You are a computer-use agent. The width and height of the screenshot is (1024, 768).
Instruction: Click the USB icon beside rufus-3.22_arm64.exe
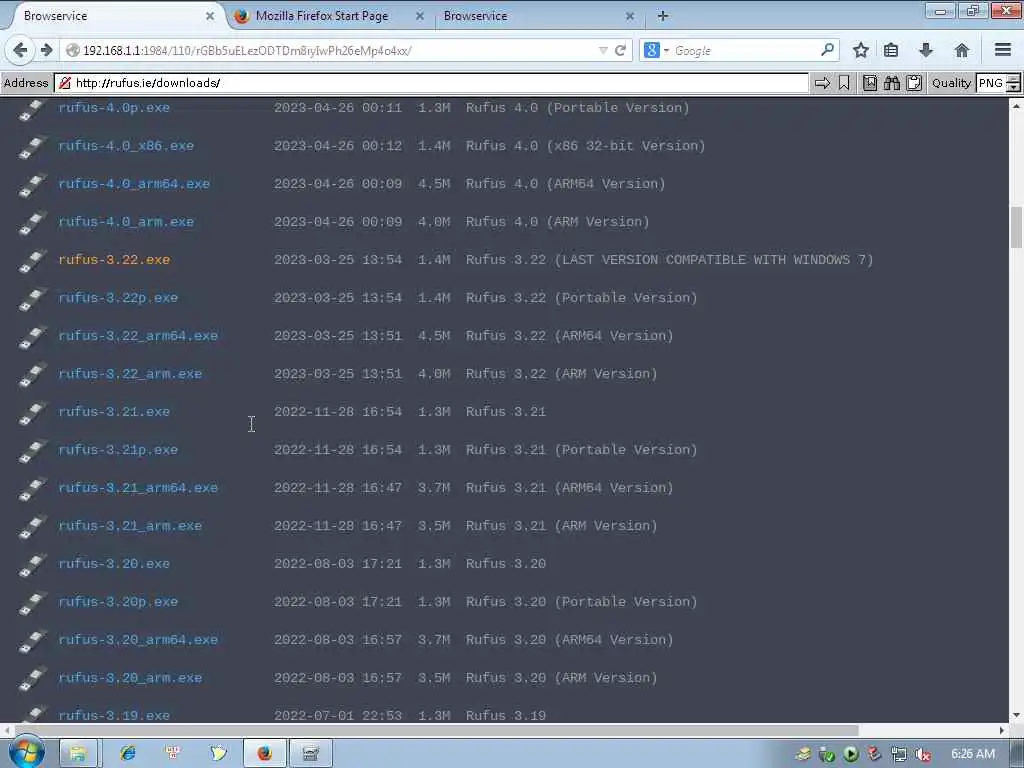tap(33, 337)
